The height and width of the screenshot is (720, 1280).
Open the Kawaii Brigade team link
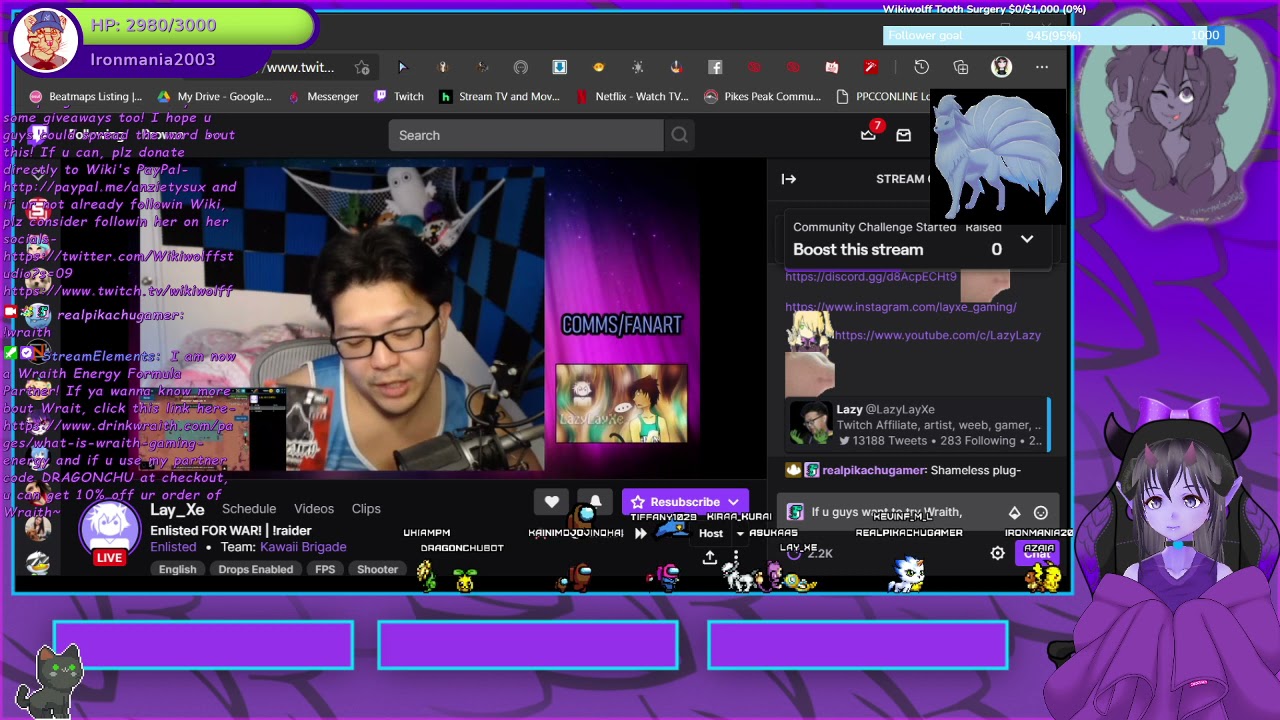[x=303, y=547]
